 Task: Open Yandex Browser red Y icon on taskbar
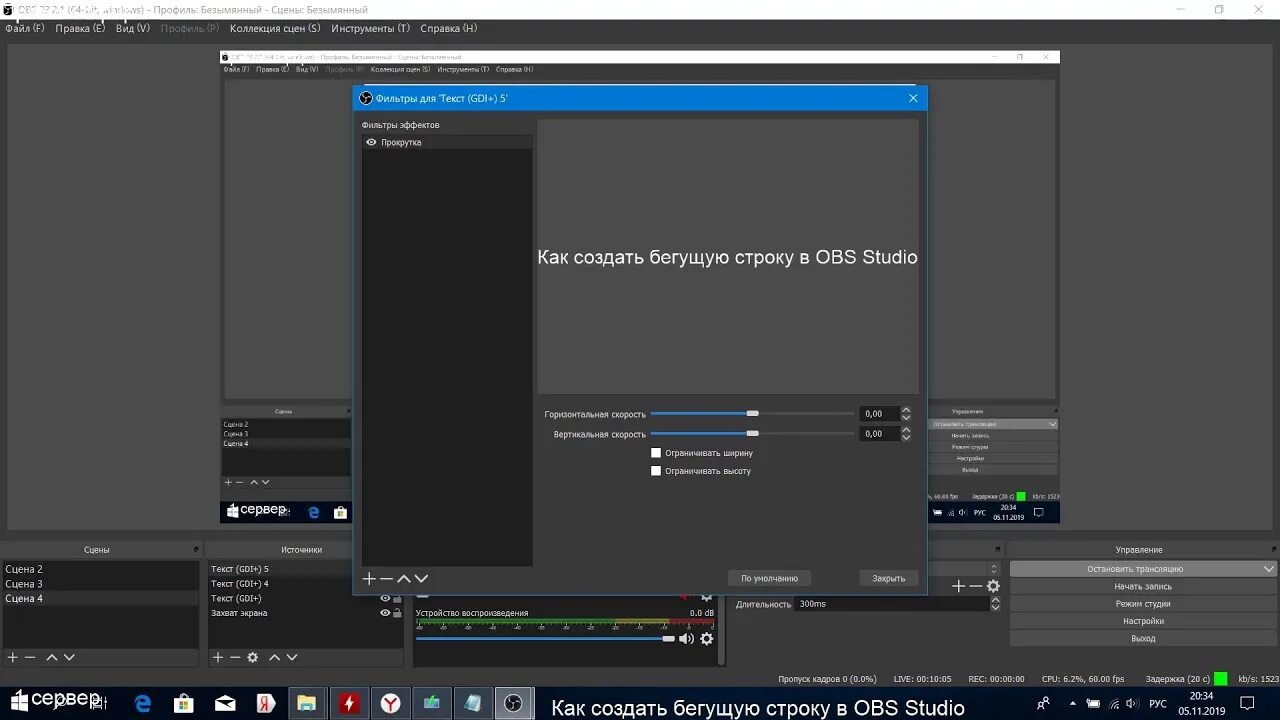390,704
